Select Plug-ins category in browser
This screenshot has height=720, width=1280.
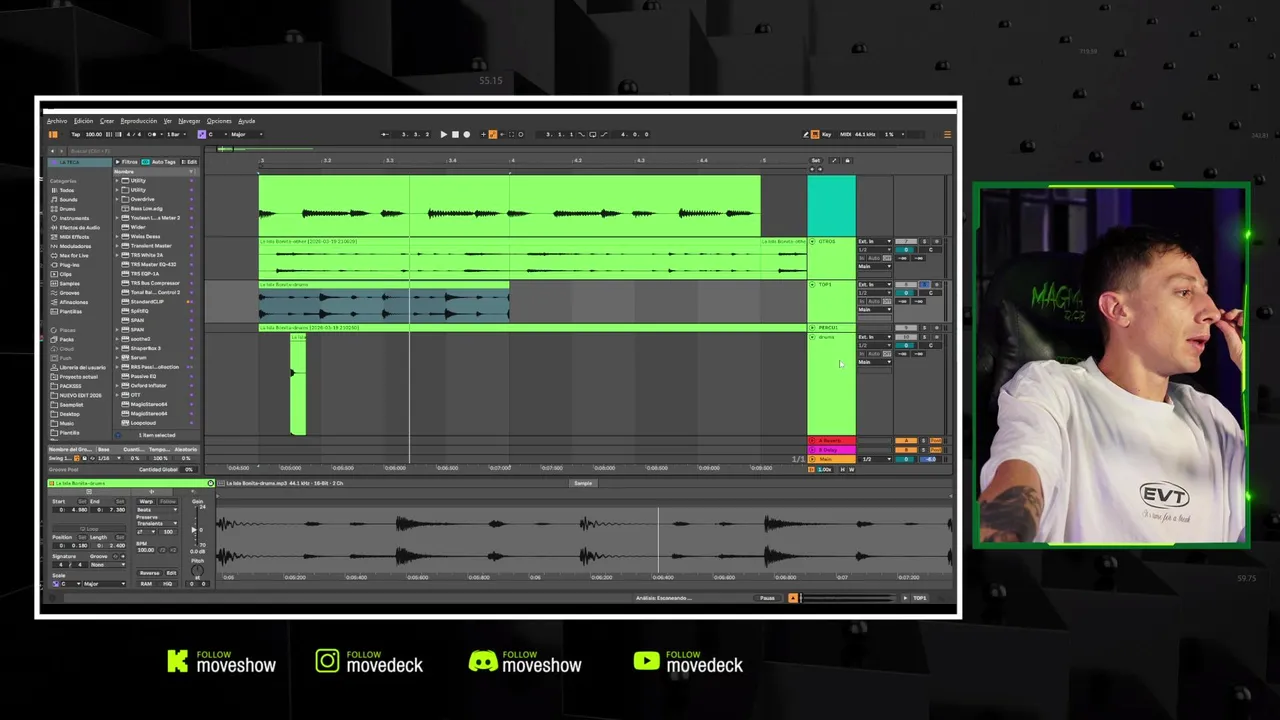point(68,265)
